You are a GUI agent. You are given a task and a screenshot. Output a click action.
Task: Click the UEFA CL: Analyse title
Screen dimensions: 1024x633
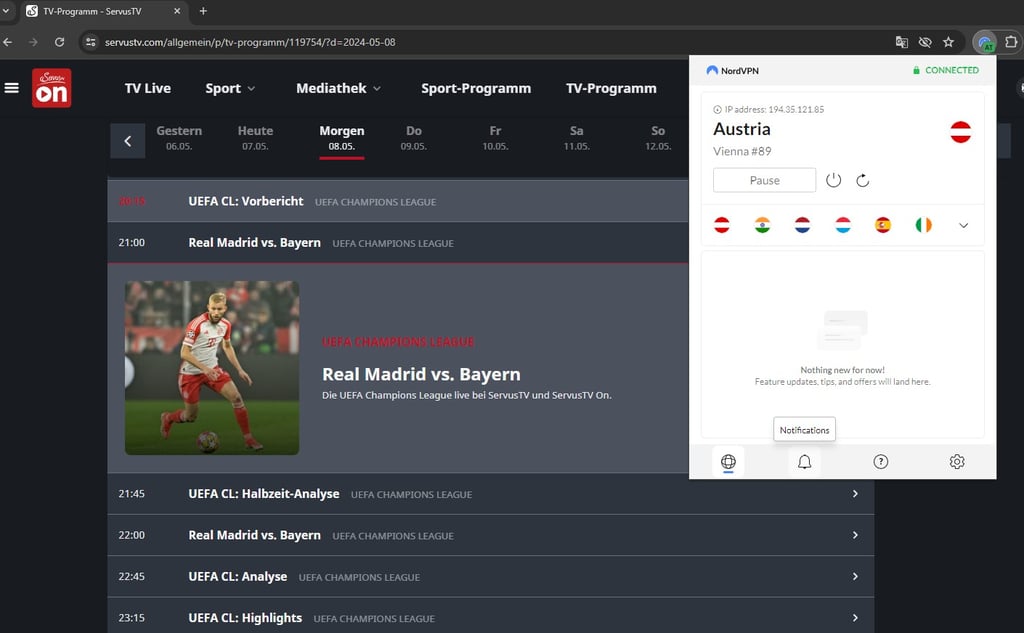(238, 576)
